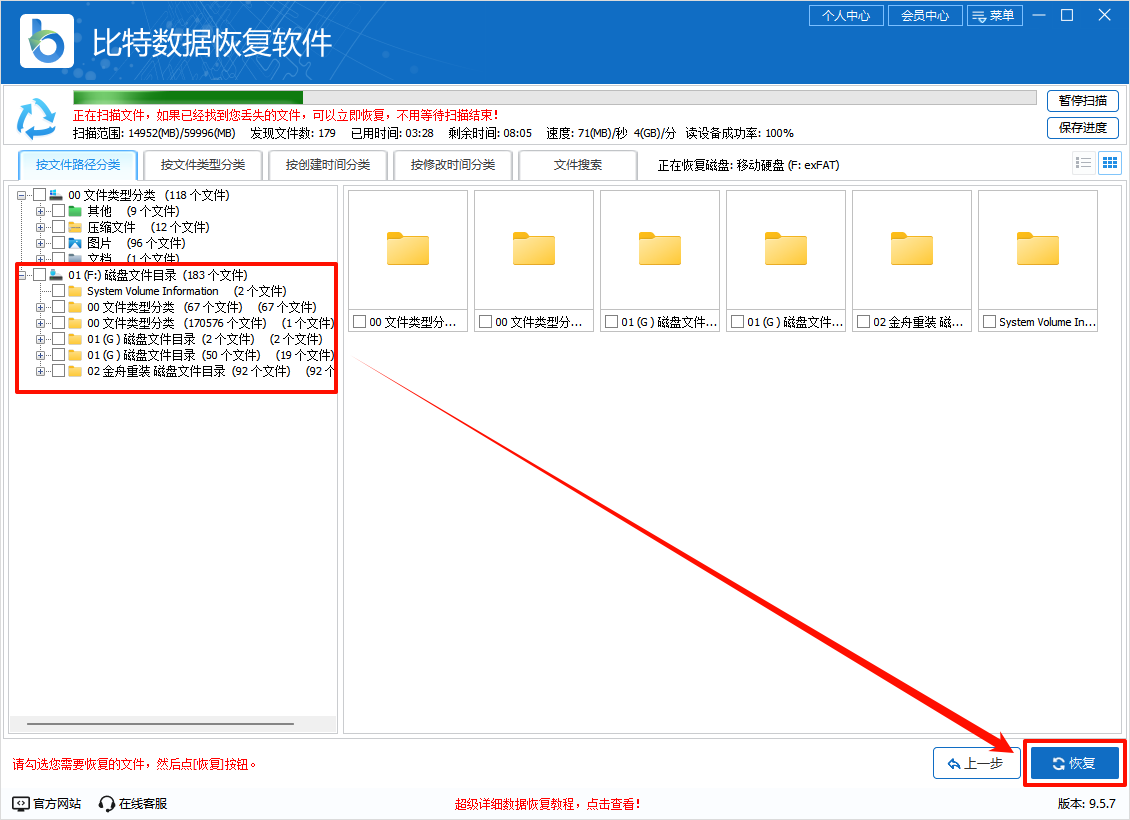This screenshot has width=1130, height=820.
Task: Check the 01 (F:) 磁盘文件目录 checkbox
Action: (x=40, y=275)
